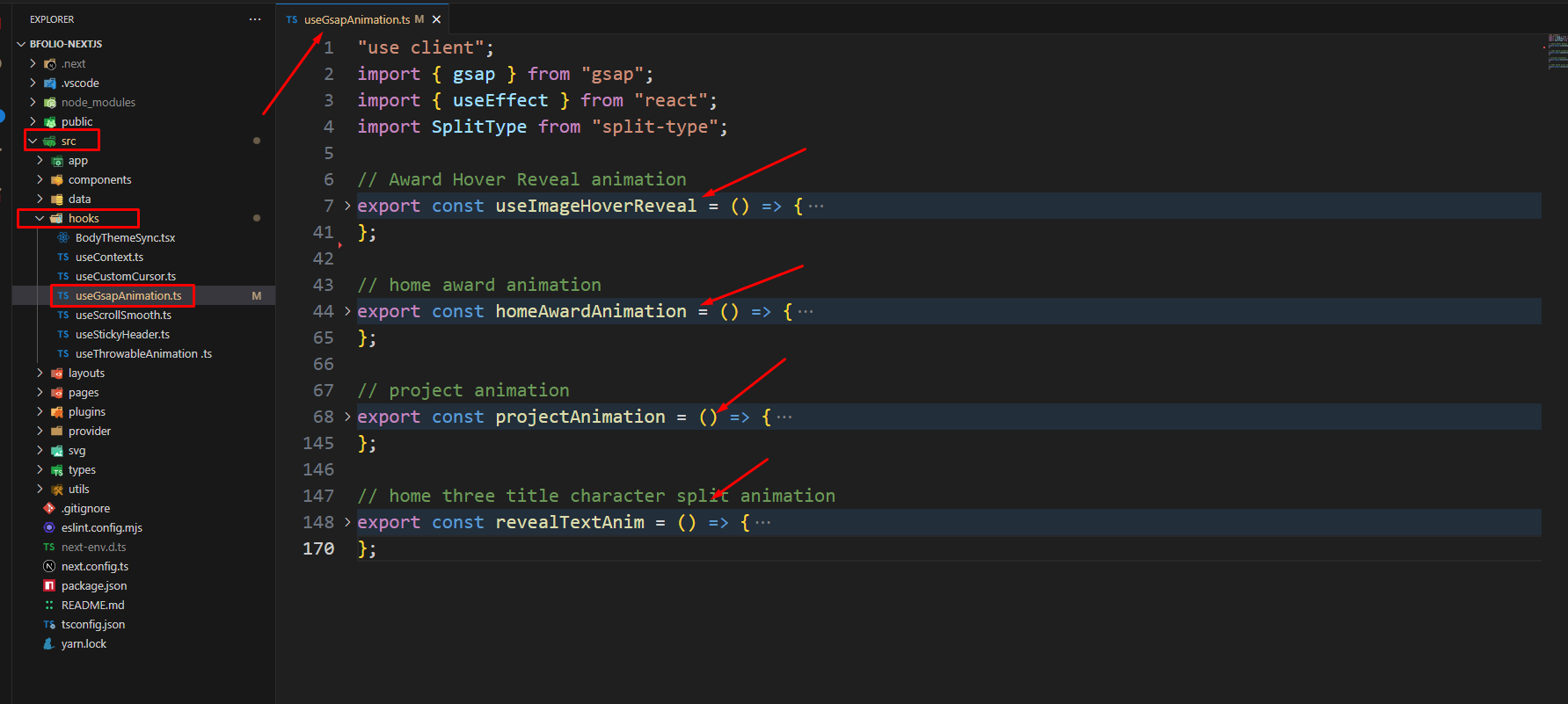Click the code minimap preview

(1557, 53)
